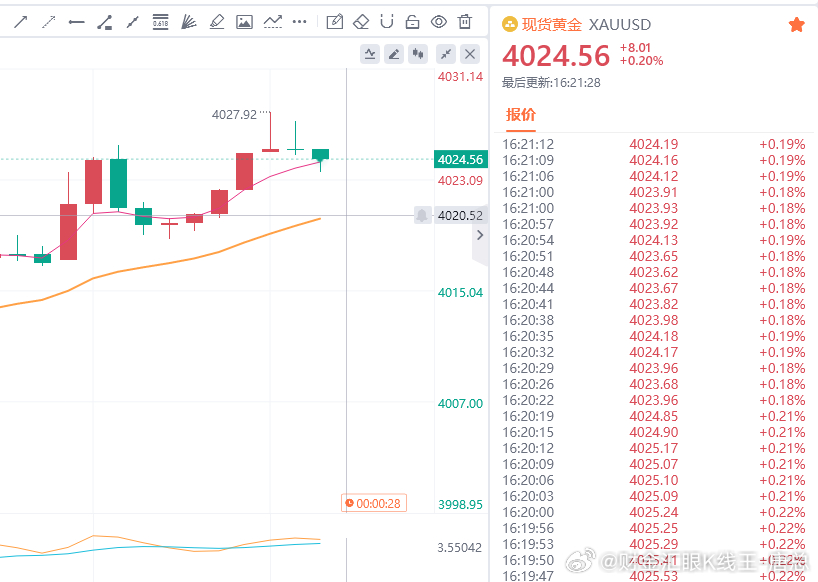Toggle the drawing lock icon
Viewport: 818px width, 582px height.
click(413, 22)
